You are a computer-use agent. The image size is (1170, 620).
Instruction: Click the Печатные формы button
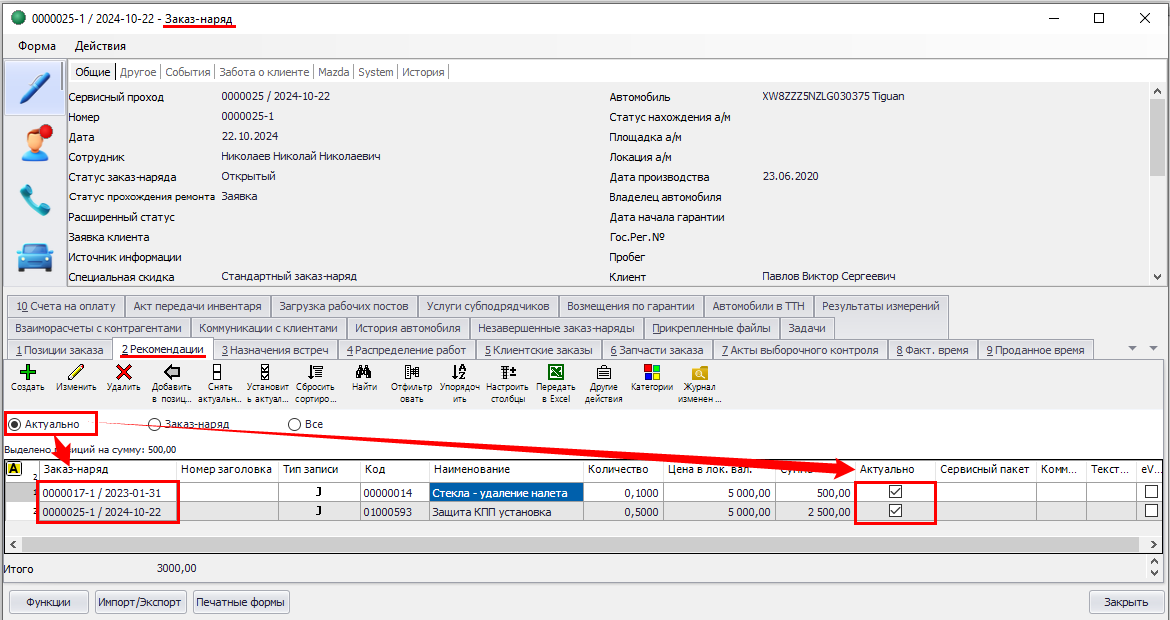point(241,602)
